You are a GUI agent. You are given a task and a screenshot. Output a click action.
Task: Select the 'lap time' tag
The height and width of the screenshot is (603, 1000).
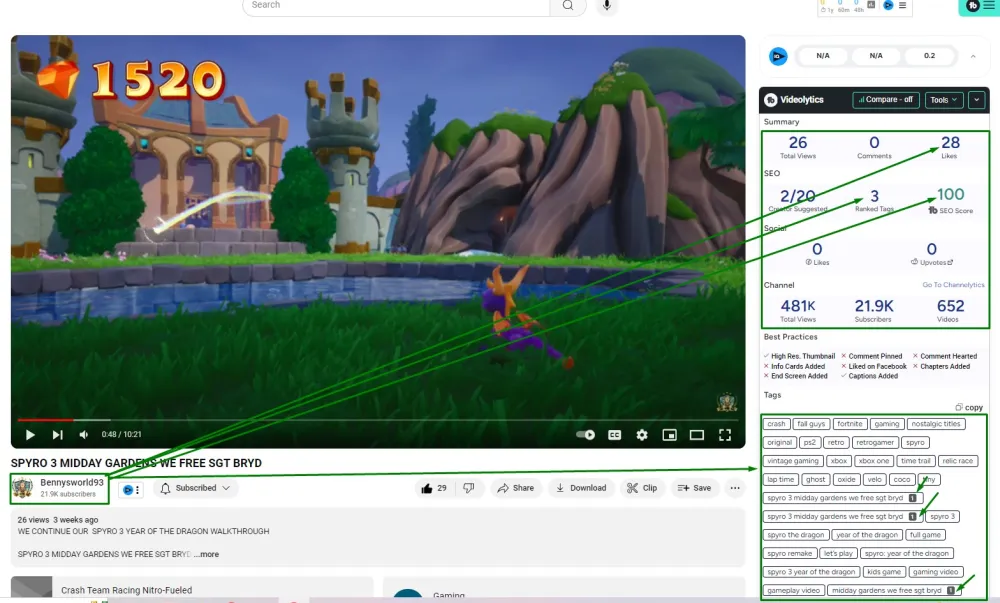(781, 479)
